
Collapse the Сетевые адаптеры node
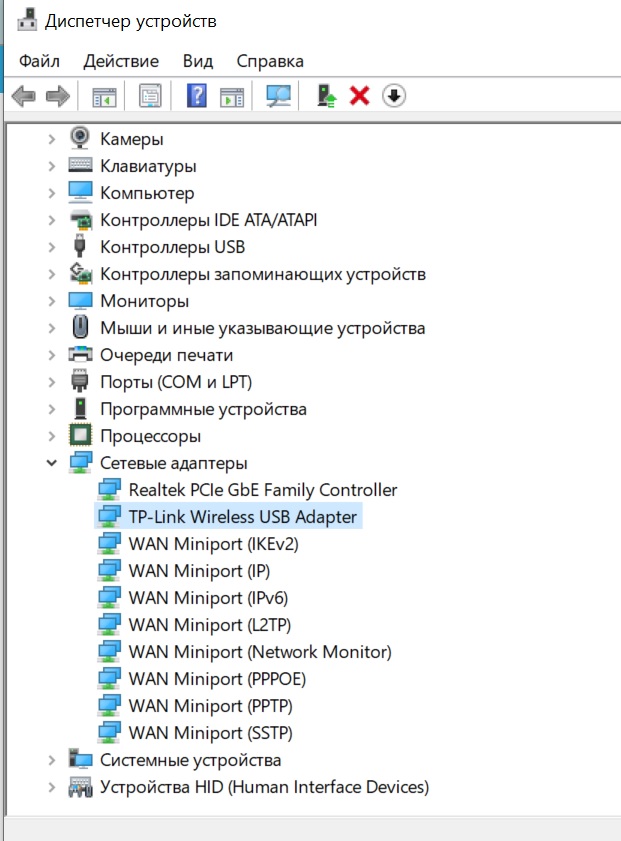coord(51,463)
